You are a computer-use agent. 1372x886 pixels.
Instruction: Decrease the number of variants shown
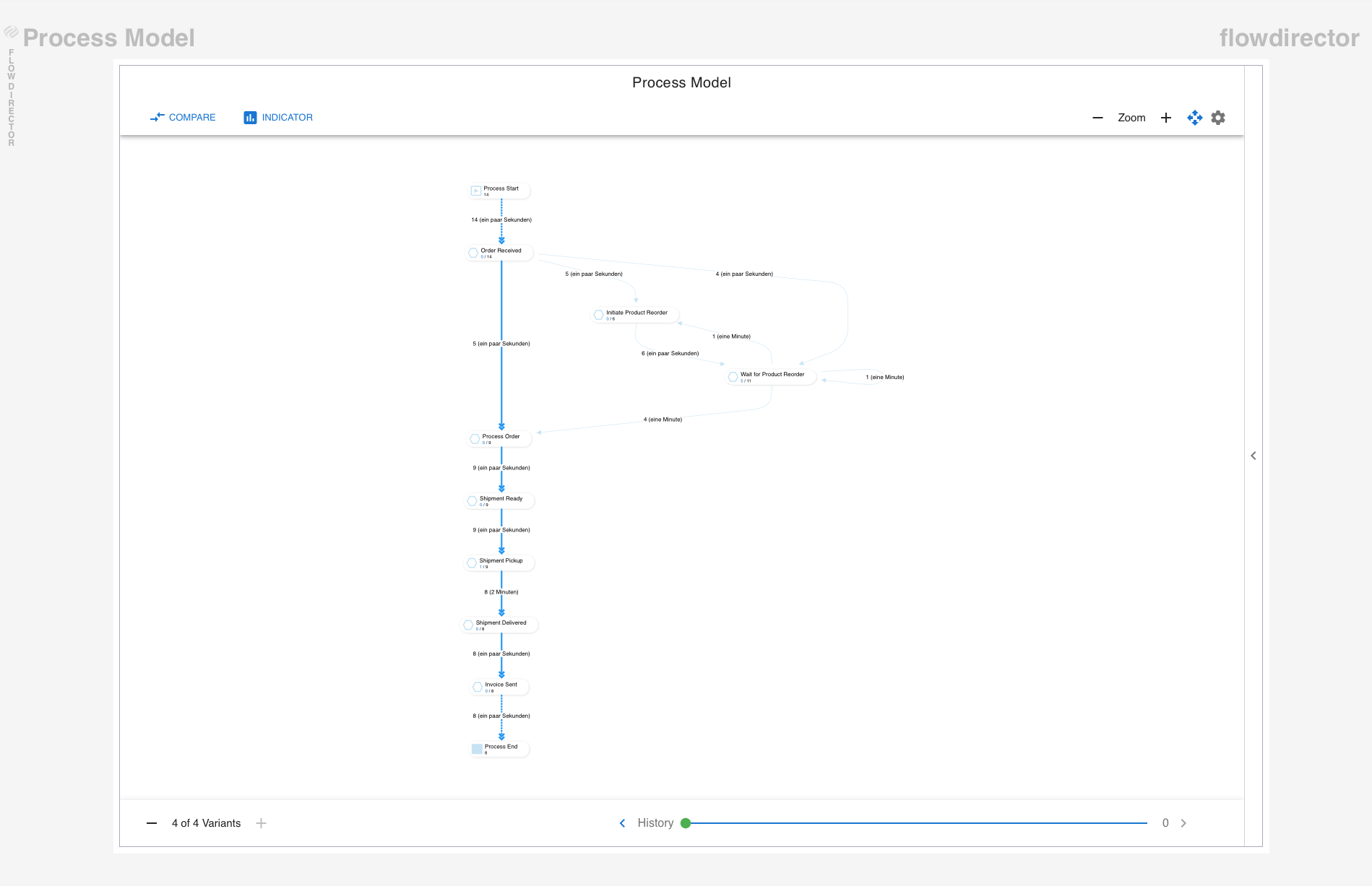[x=152, y=823]
